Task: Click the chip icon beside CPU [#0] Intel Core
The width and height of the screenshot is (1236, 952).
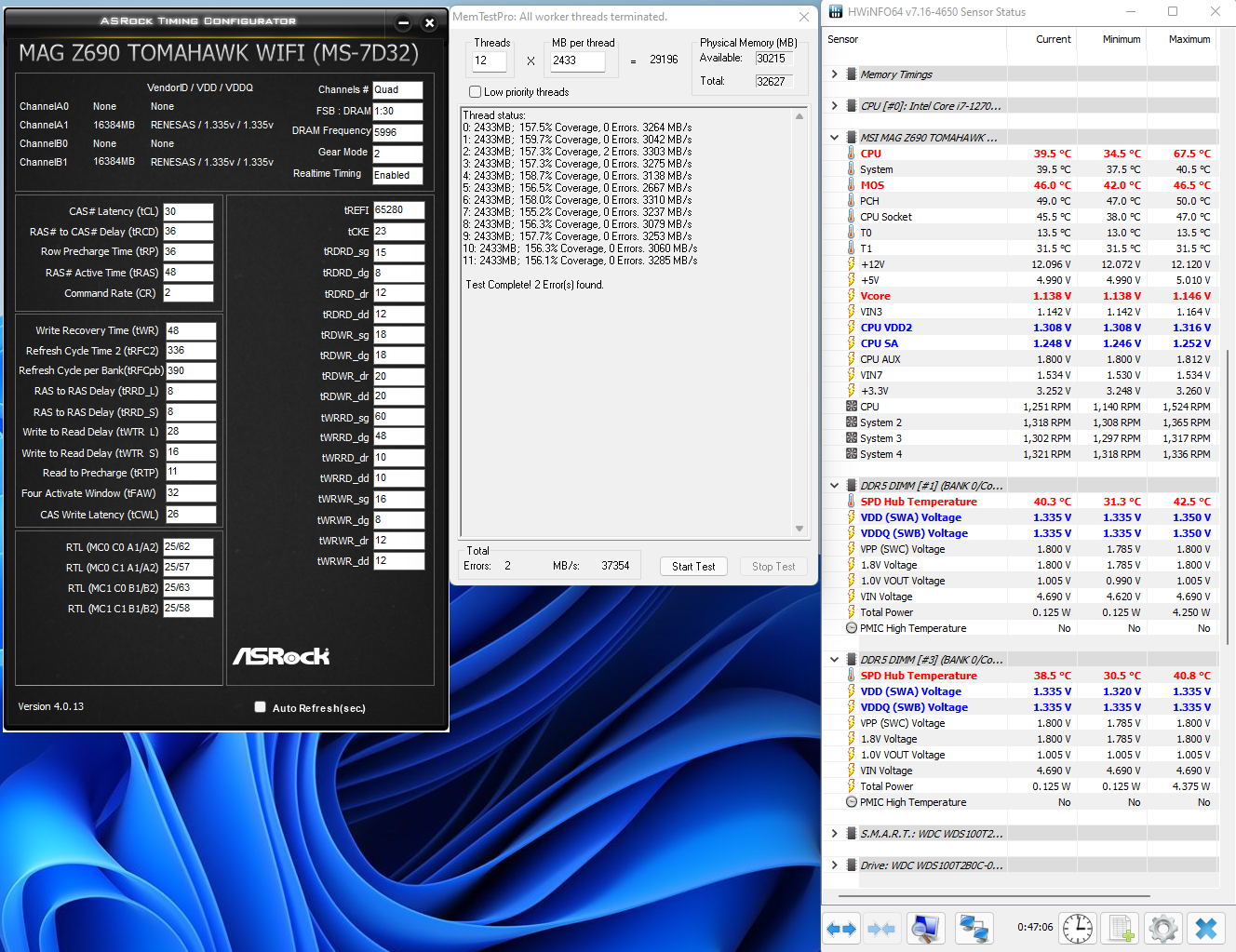Action: (851, 106)
